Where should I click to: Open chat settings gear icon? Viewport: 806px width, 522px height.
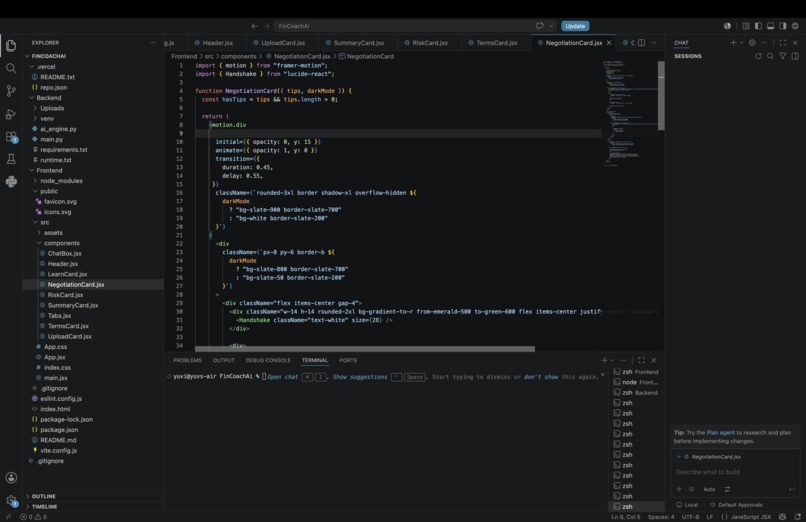pyautogui.click(x=752, y=43)
